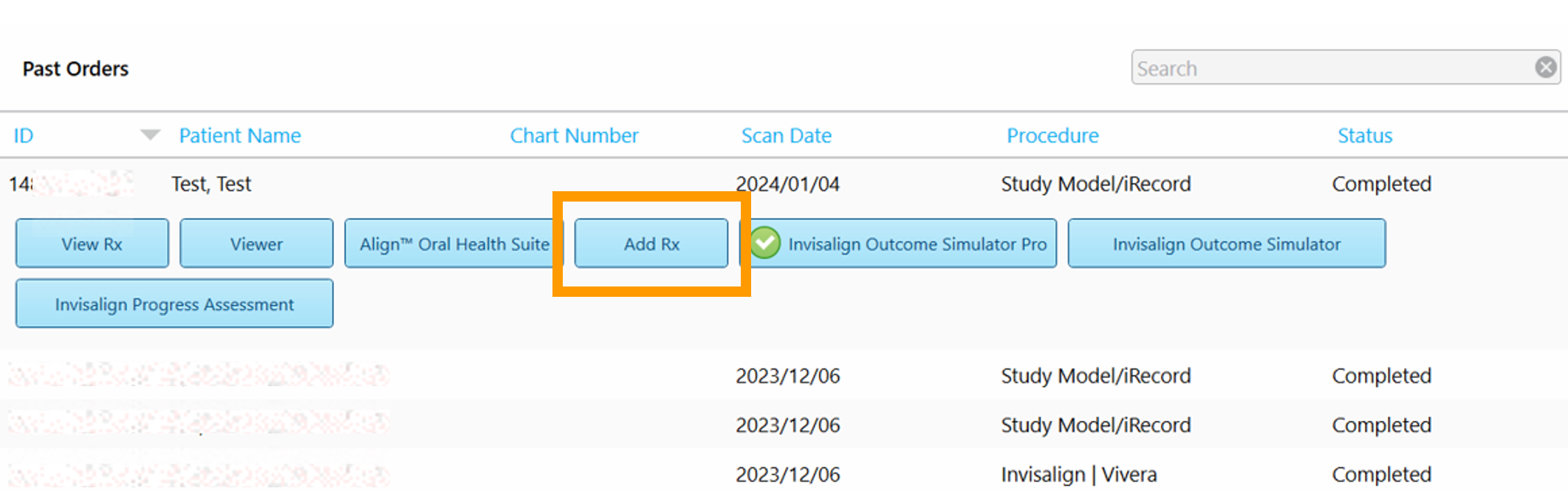Click Completed status of the Invisalign | Vivera order
This screenshot has height=491, width=1568.
point(1382,474)
